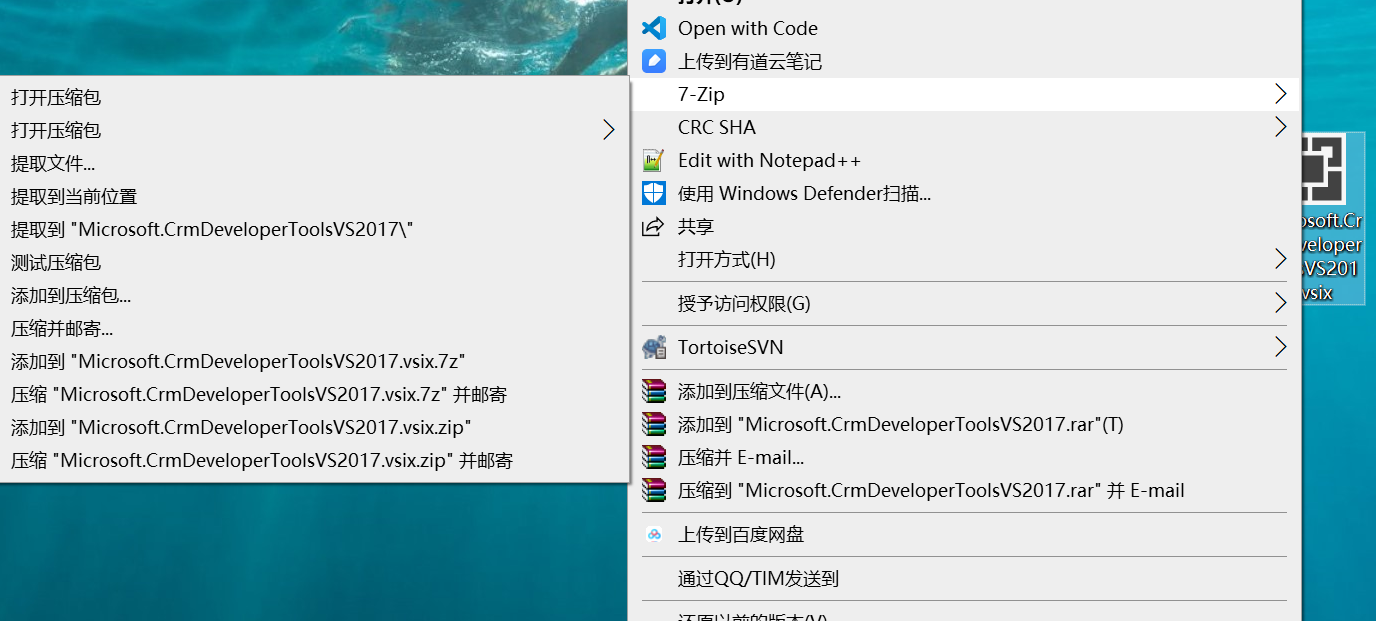Select 压缩 .vsix.7z 并邮寄 entry
Viewport: 1376px width, 621px height.
pos(314,394)
